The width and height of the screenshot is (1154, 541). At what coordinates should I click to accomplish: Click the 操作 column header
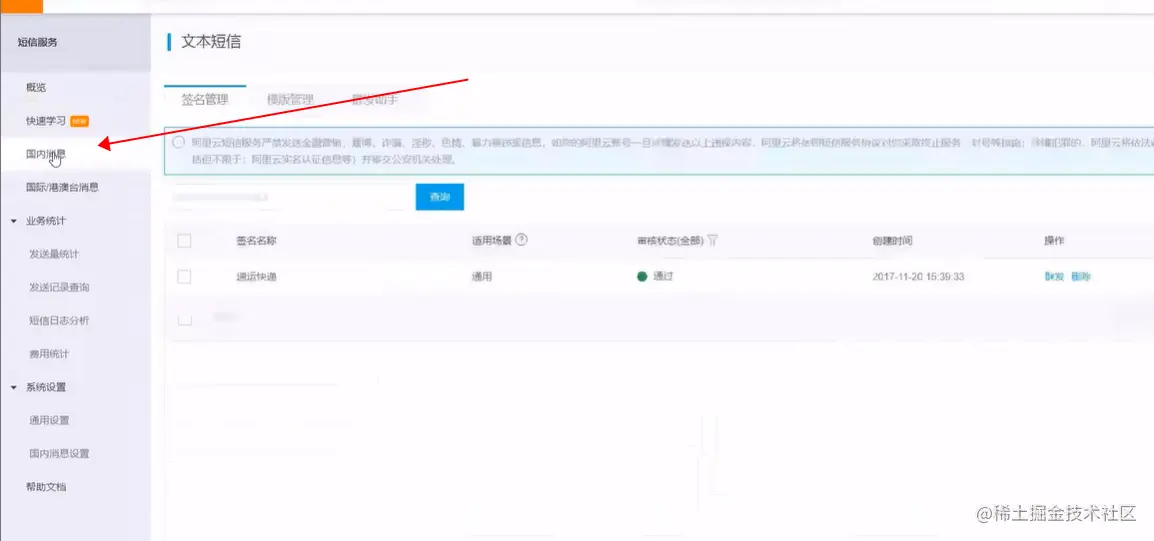point(1054,241)
